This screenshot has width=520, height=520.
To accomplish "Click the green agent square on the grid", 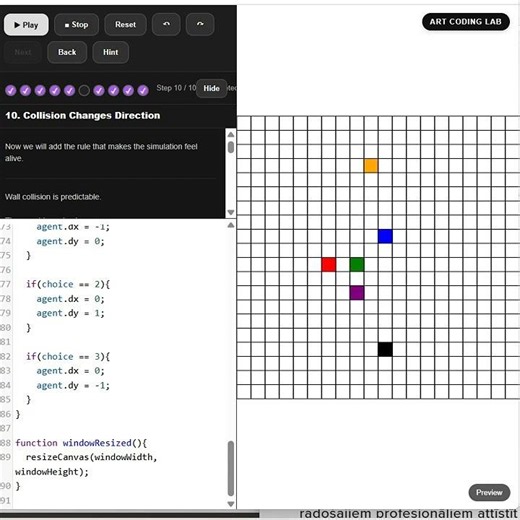I will coord(357,265).
